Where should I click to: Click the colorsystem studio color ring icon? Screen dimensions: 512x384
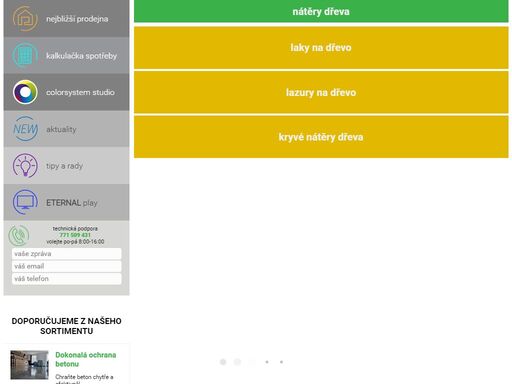[x=25, y=92]
